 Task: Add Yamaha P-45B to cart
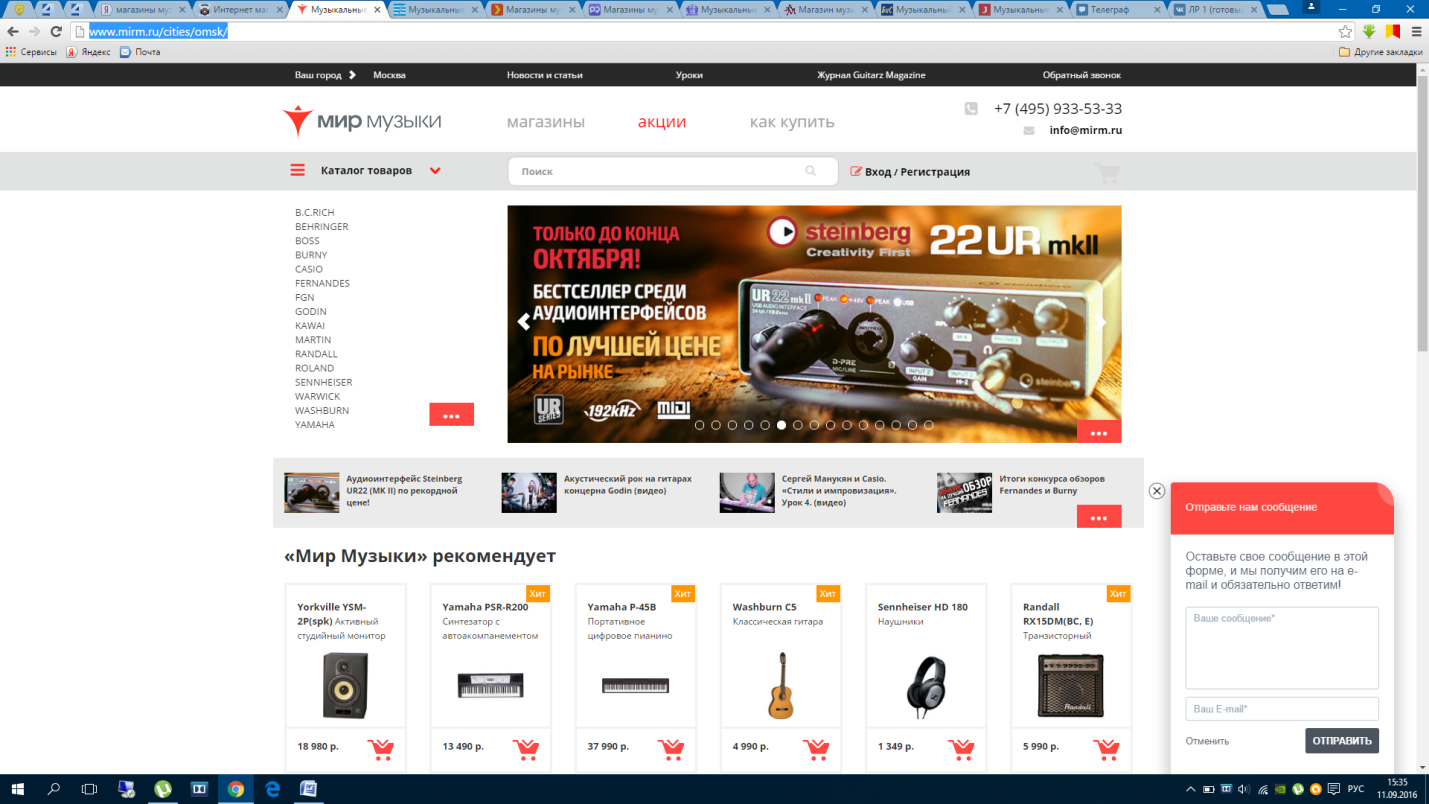[x=671, y=748]
